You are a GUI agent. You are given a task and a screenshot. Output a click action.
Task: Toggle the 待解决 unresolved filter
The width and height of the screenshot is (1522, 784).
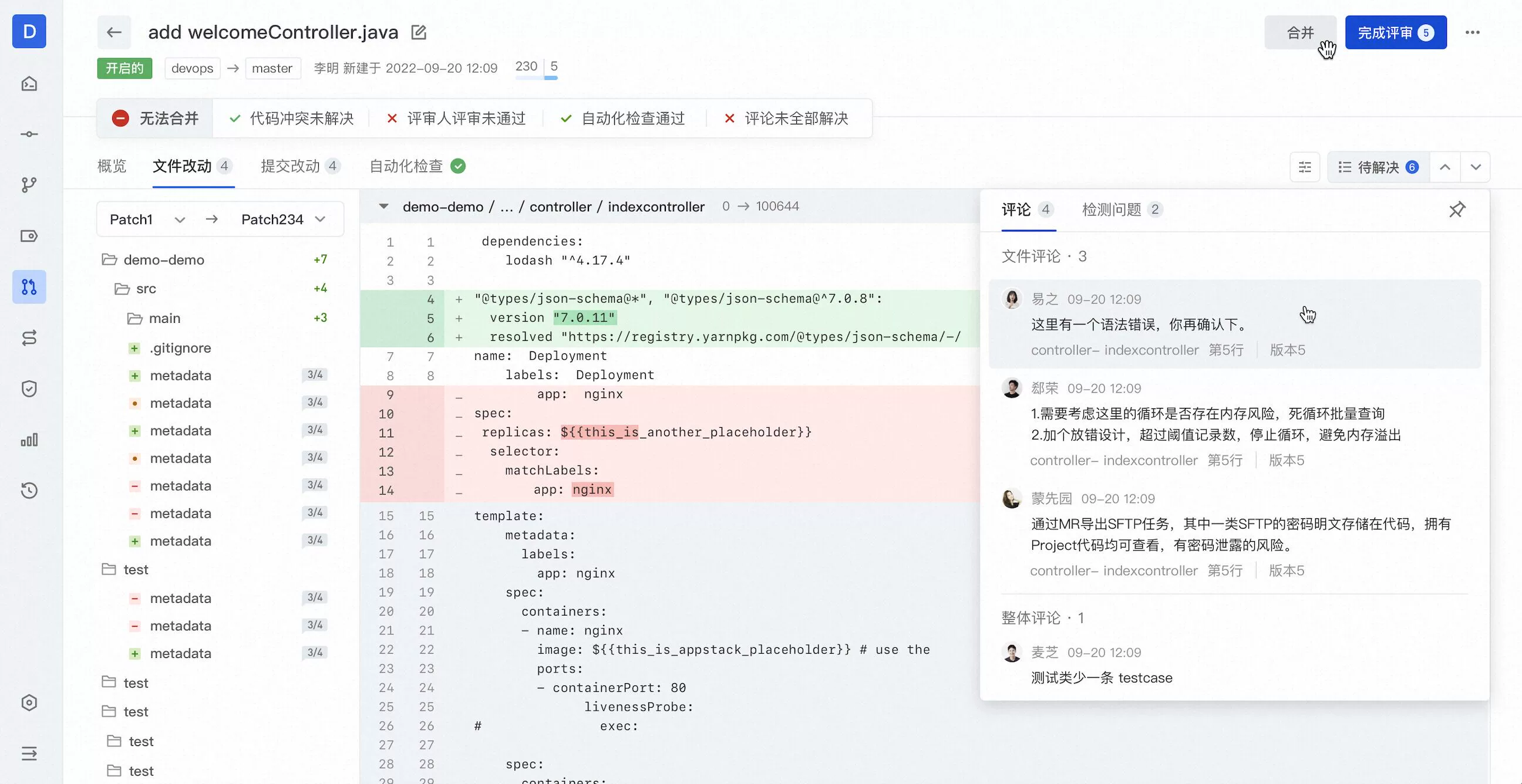click(1378, 167)
